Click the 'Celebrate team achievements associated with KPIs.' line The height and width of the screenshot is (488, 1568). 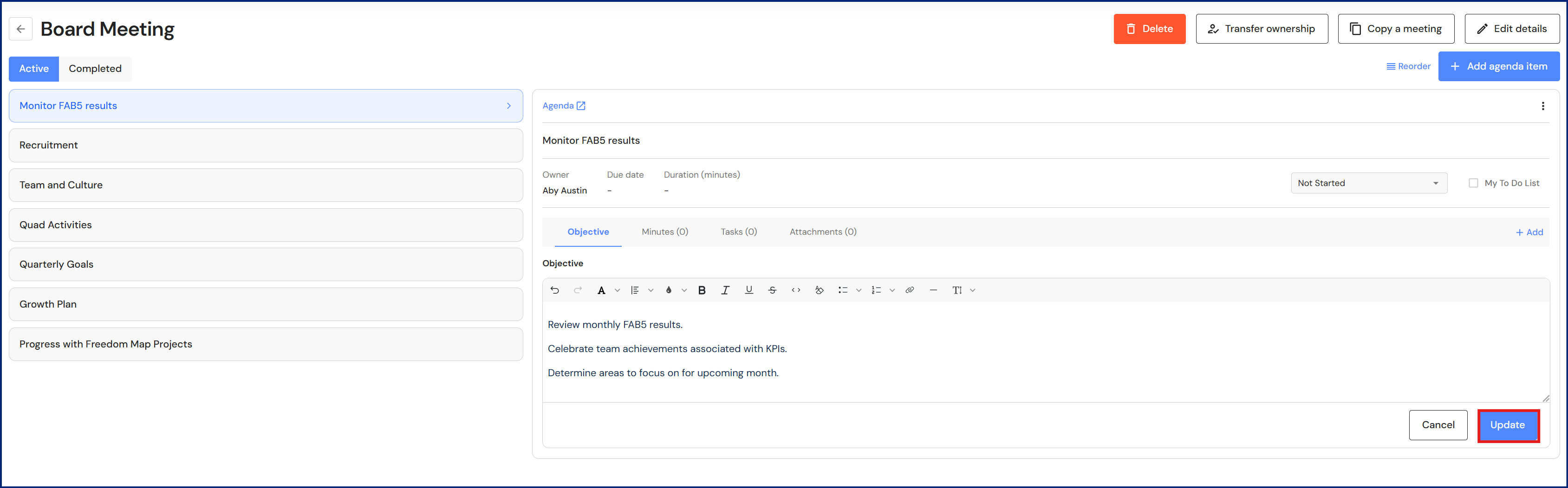[x=667, y=349]
